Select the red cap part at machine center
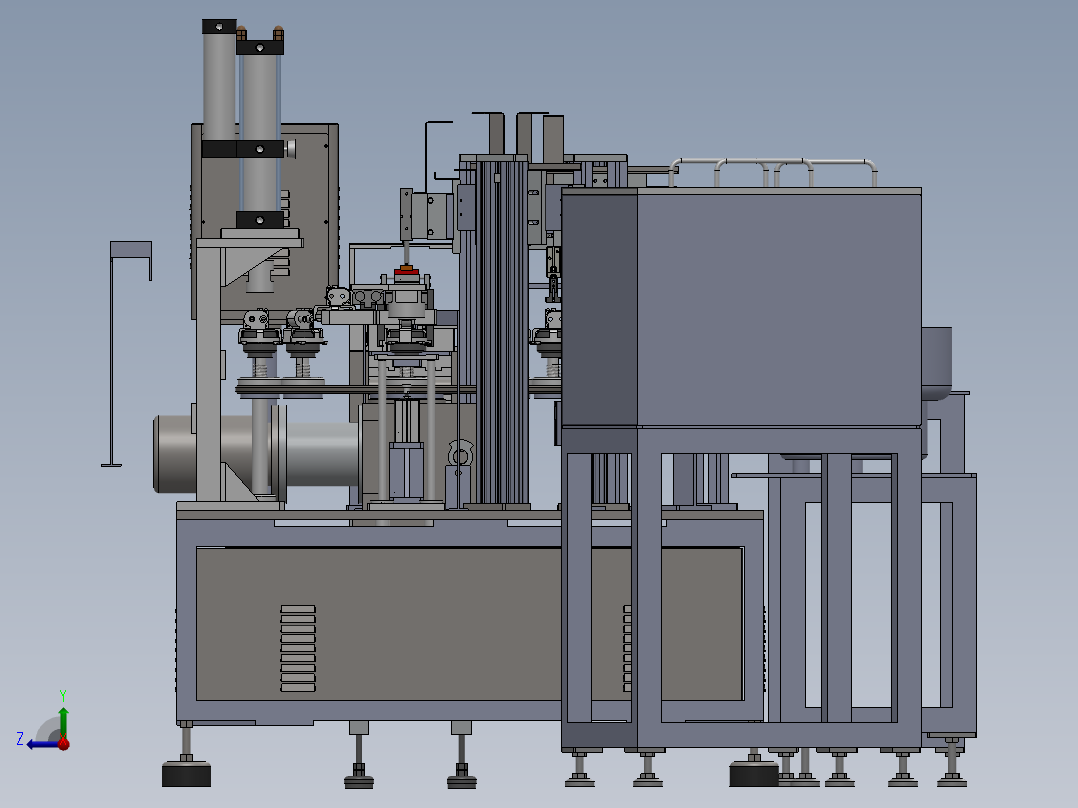The image size is (1078, 808). pyautogui.click(x=406, y=272)
